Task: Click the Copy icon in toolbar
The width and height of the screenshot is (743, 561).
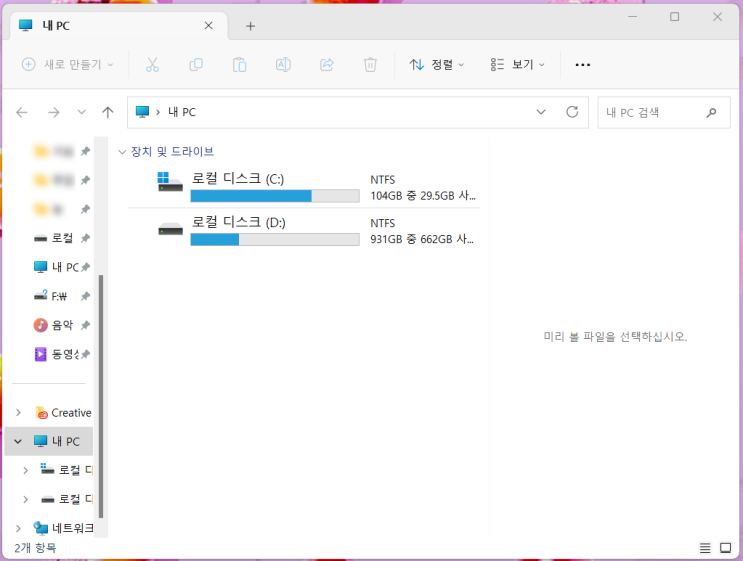Action: (x=196, y=64)
